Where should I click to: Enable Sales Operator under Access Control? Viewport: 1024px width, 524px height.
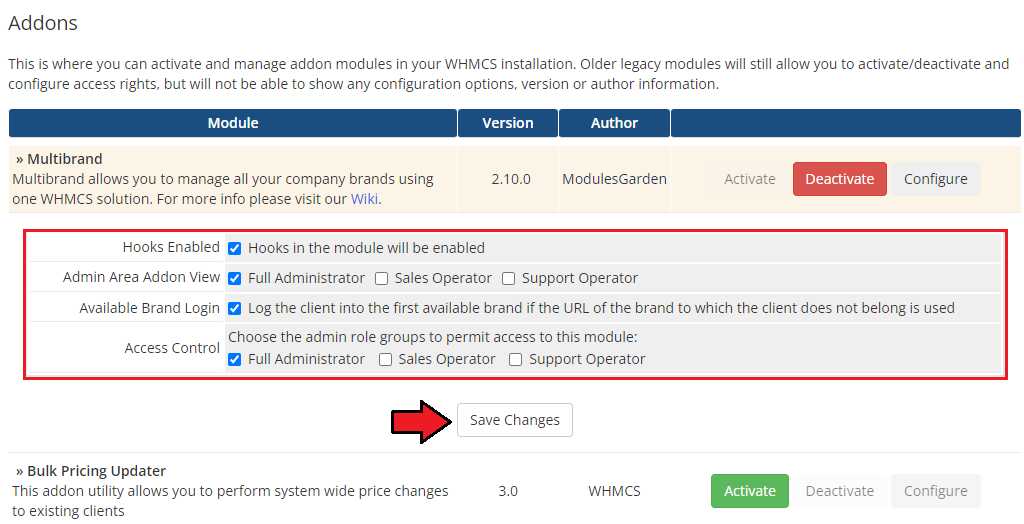(x=385, y=359)
